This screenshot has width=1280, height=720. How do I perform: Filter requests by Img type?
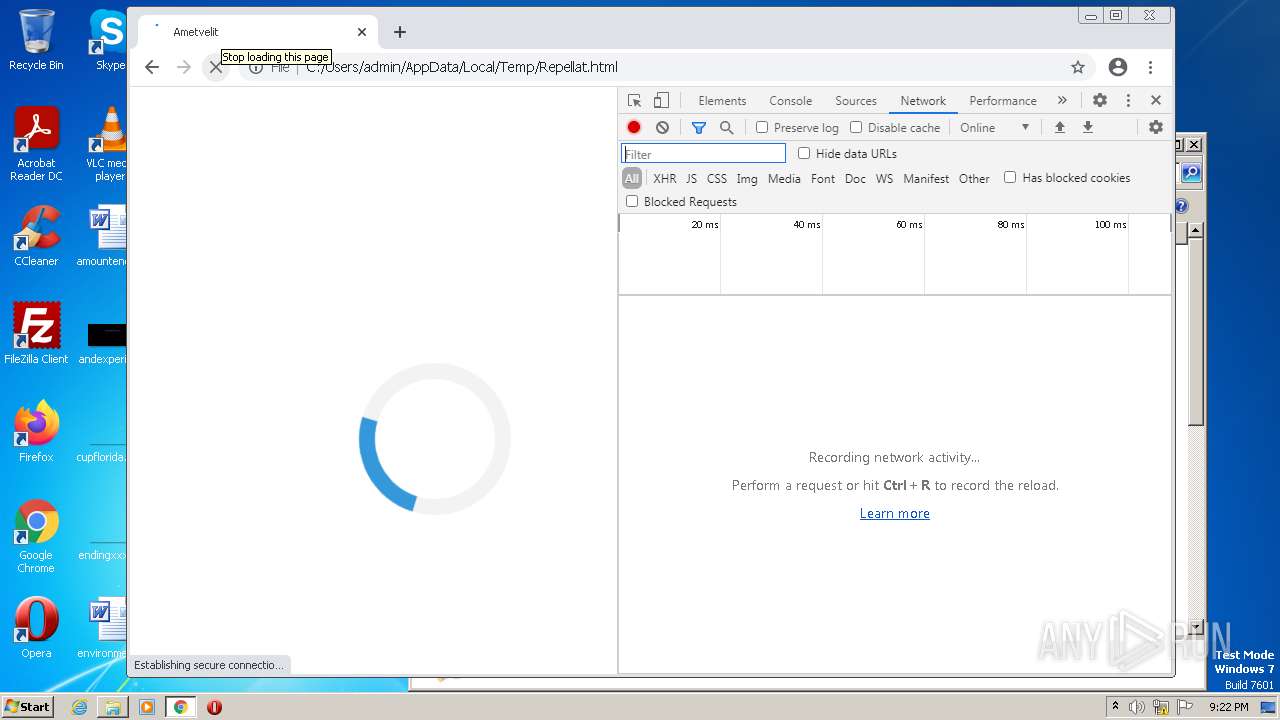747,178
